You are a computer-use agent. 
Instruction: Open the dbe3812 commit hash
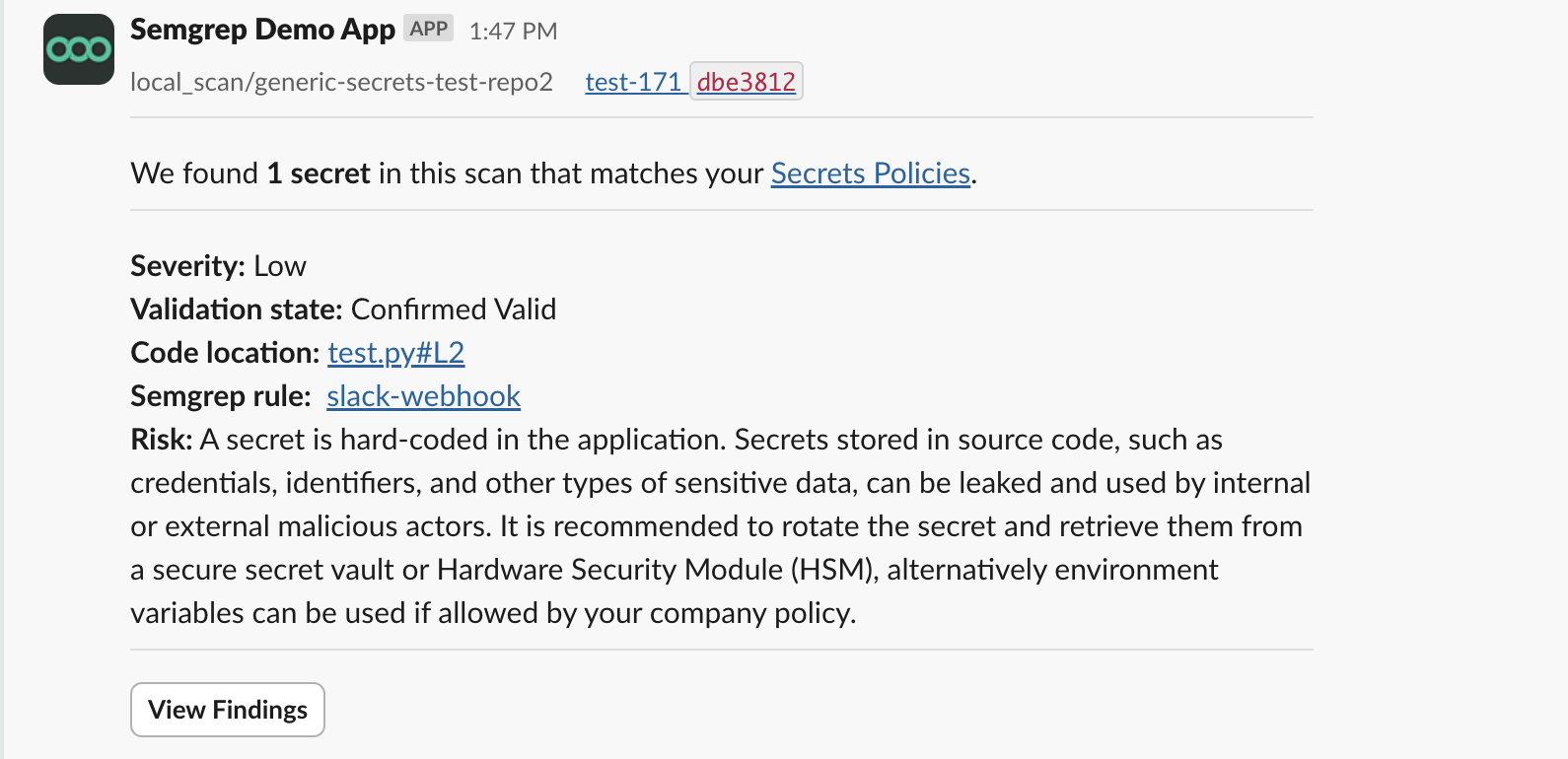pos(746,83)
